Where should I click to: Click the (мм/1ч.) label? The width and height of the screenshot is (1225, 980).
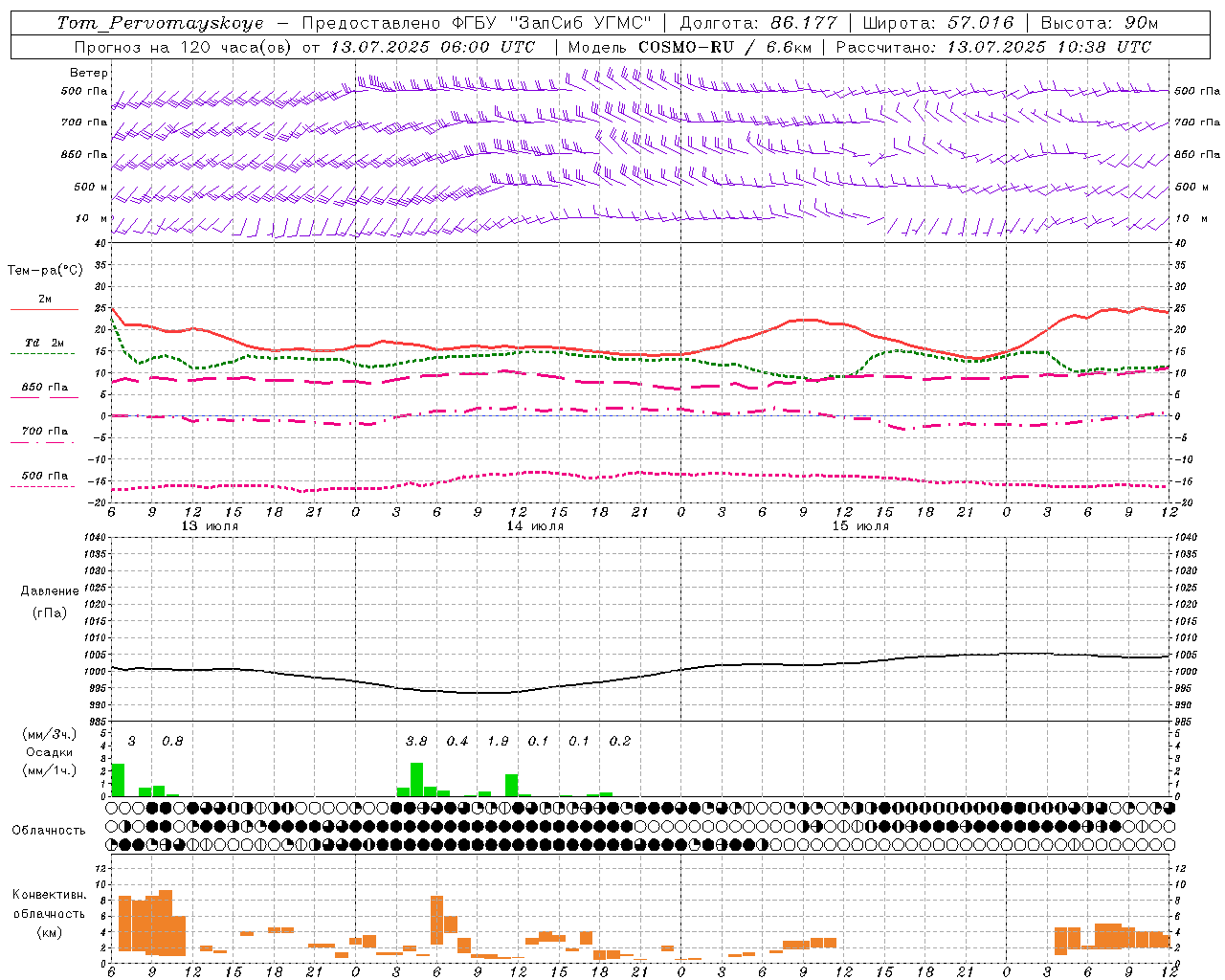coord(50,770)
